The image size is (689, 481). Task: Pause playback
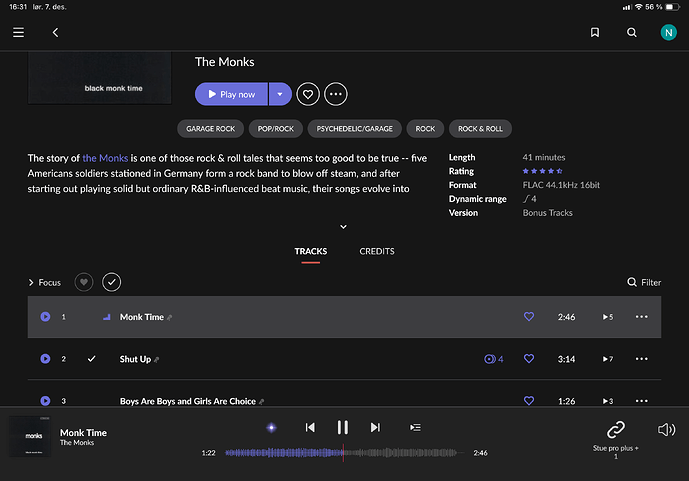(x=343, y=427)
